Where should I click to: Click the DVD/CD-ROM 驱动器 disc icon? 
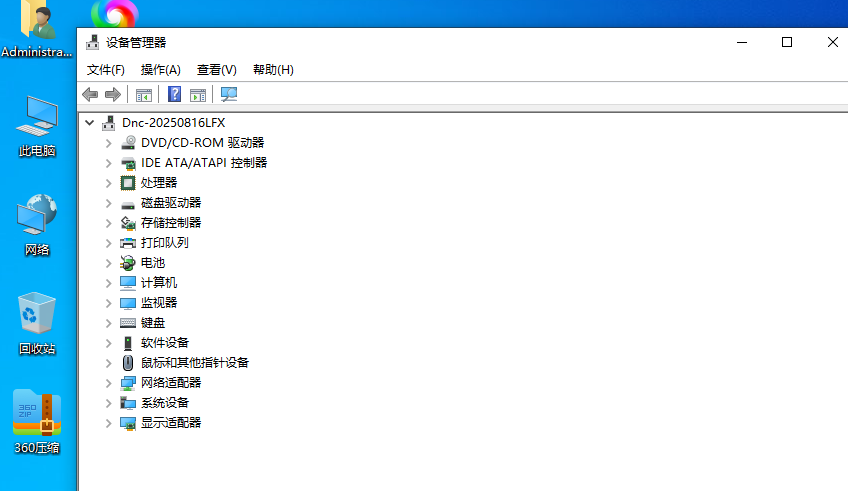[128, 143]
